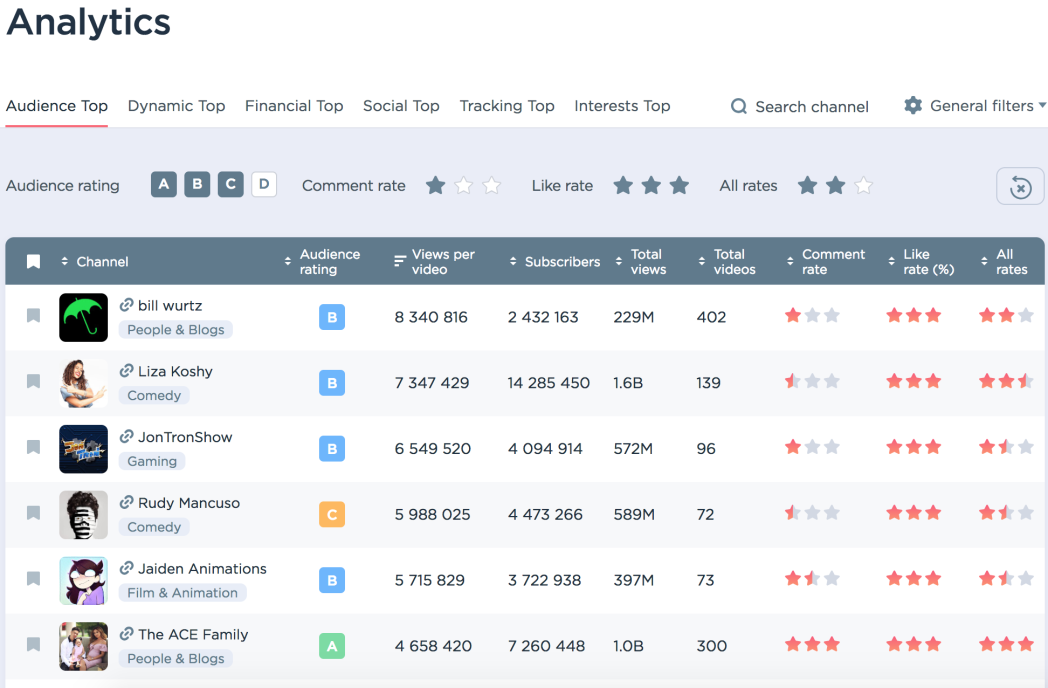Set Comment rate filter to three stars
Screen dimensions: 1048x688
point(492,185)
